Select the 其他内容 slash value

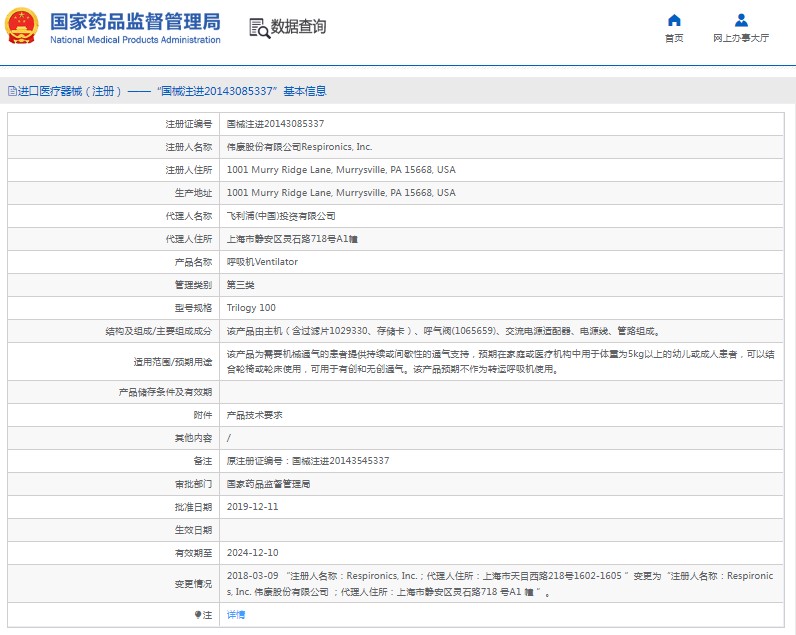tap(228, 438)
